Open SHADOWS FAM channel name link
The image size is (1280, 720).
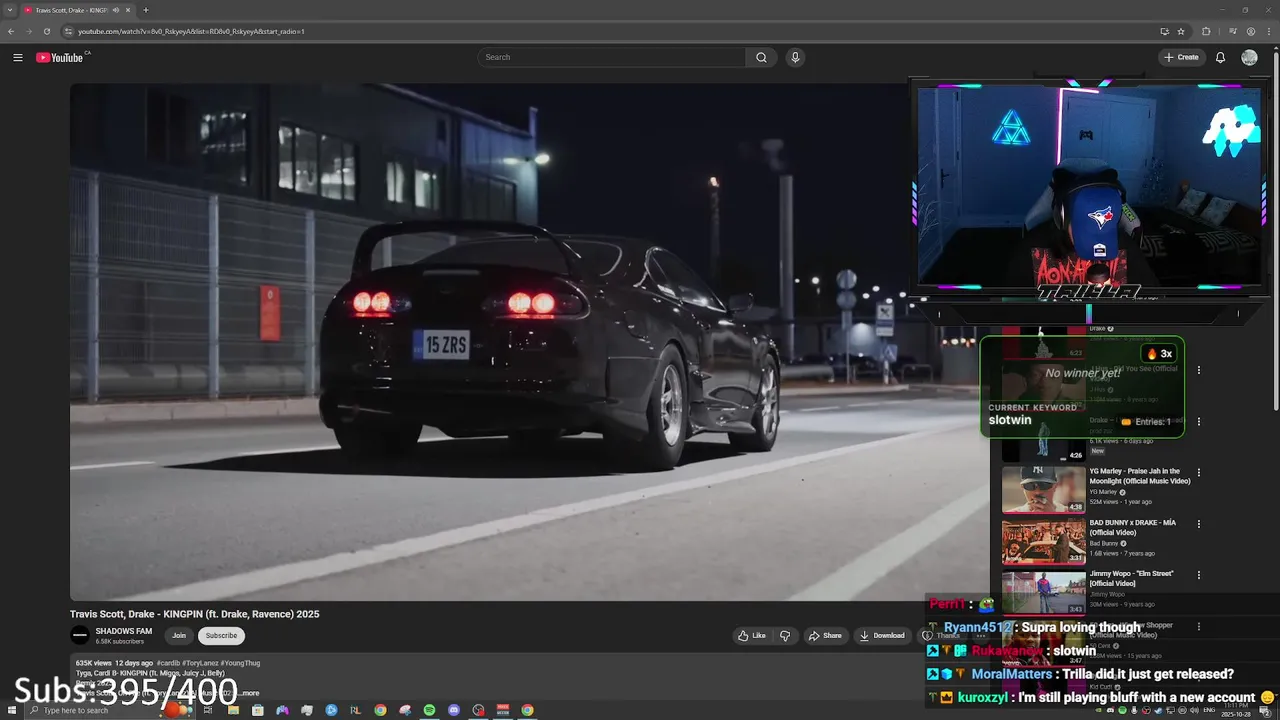tap(124, 631)
